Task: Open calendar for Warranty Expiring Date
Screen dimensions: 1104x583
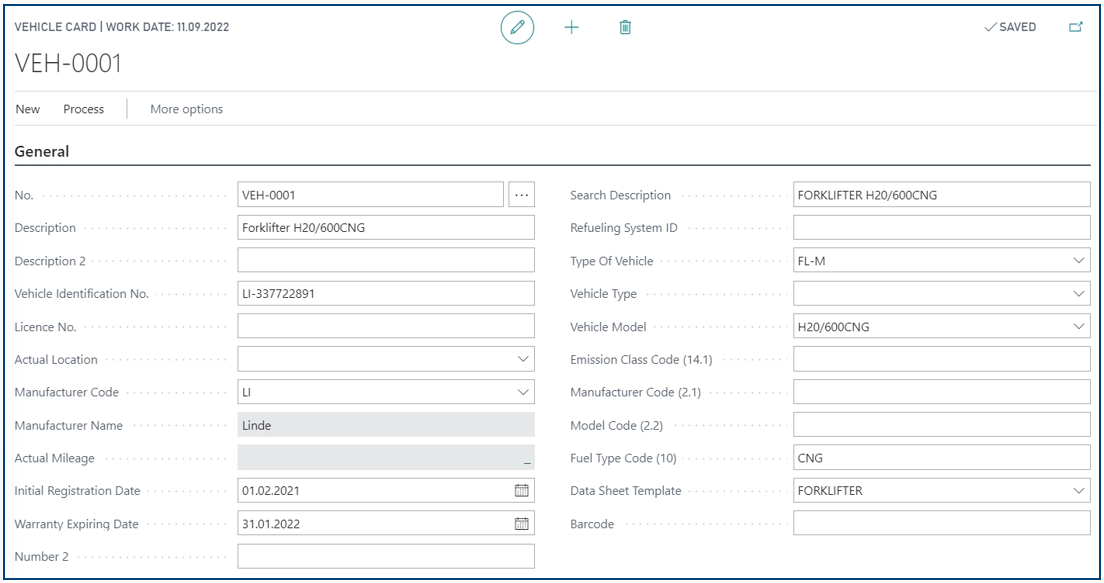Action: pos(522,524)
